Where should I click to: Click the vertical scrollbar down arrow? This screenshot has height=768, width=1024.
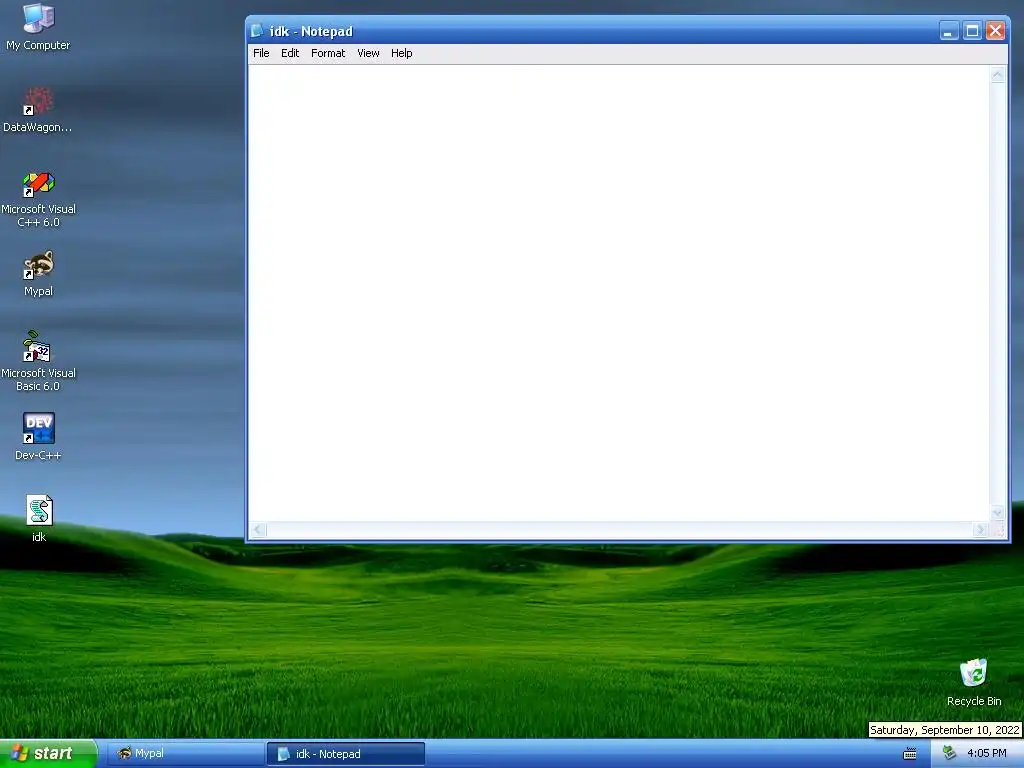997,513
